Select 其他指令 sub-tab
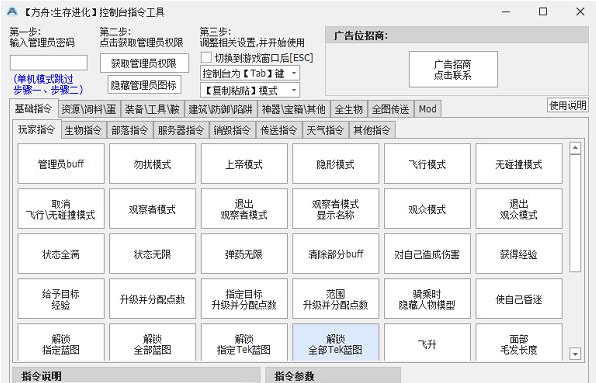 click(372, 130)
